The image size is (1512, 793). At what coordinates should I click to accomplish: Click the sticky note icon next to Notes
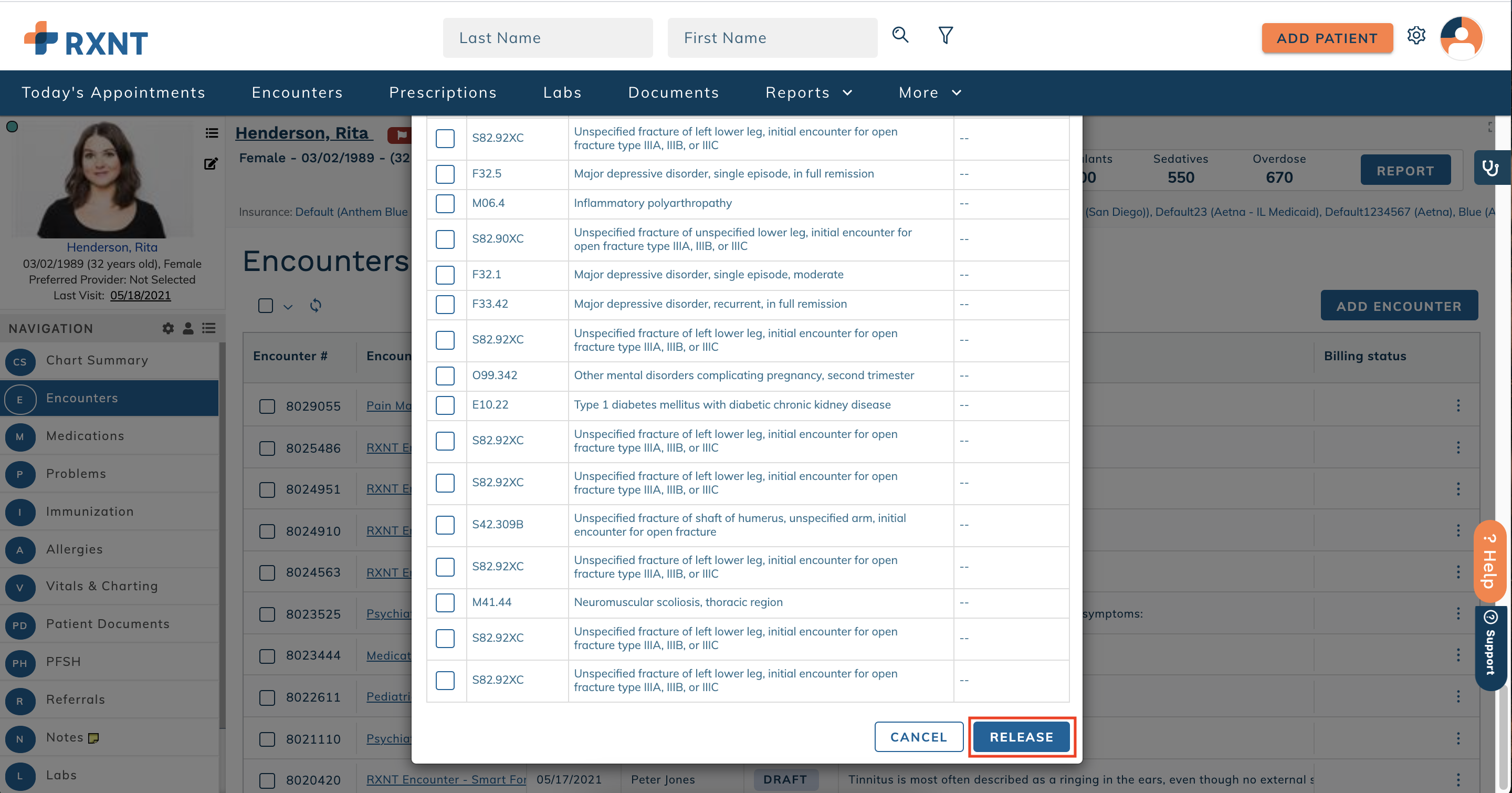pyautogui.click(x=94, y=738)
